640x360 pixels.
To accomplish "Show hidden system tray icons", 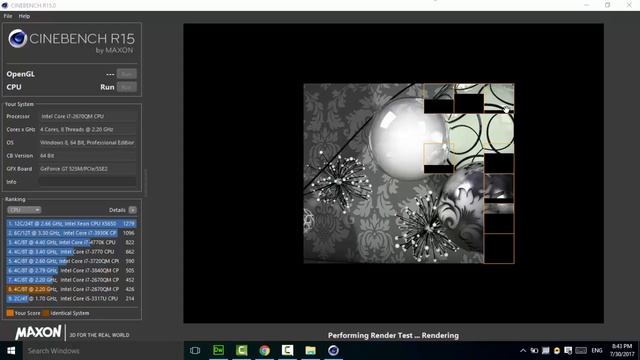I will pyautogui.click(x=523, y=351).
